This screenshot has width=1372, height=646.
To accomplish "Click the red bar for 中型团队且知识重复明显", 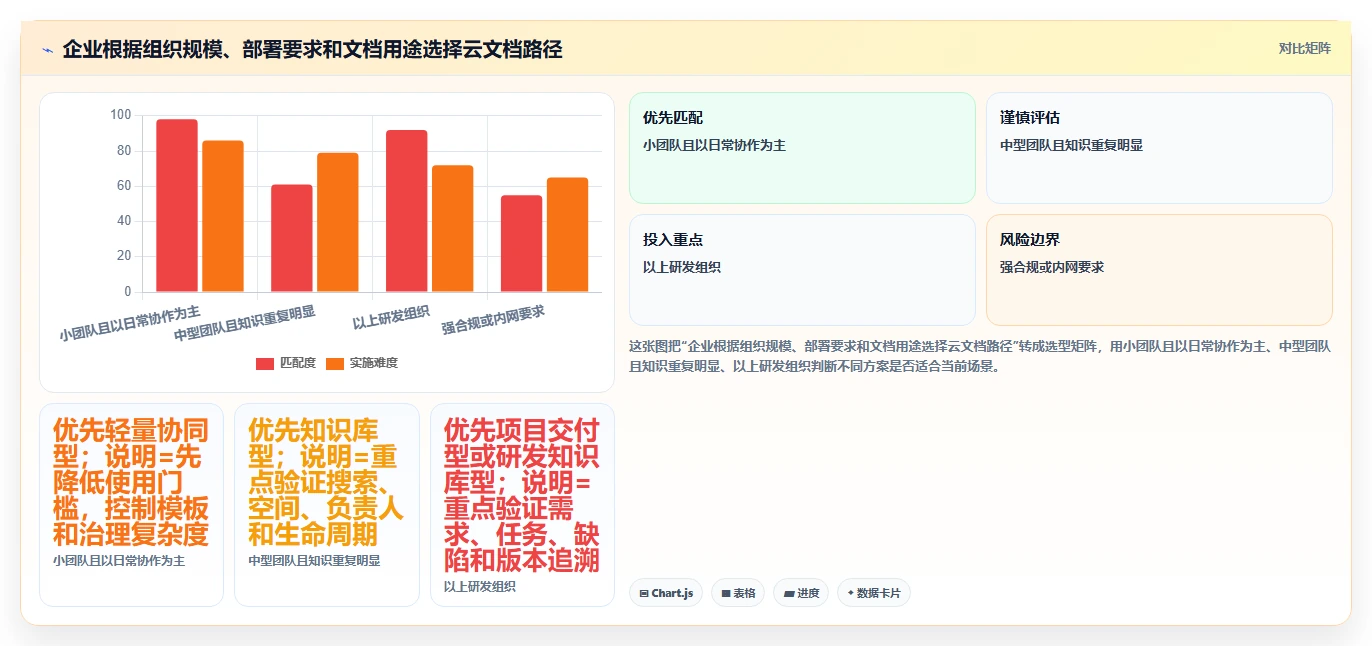I will 292,238.
